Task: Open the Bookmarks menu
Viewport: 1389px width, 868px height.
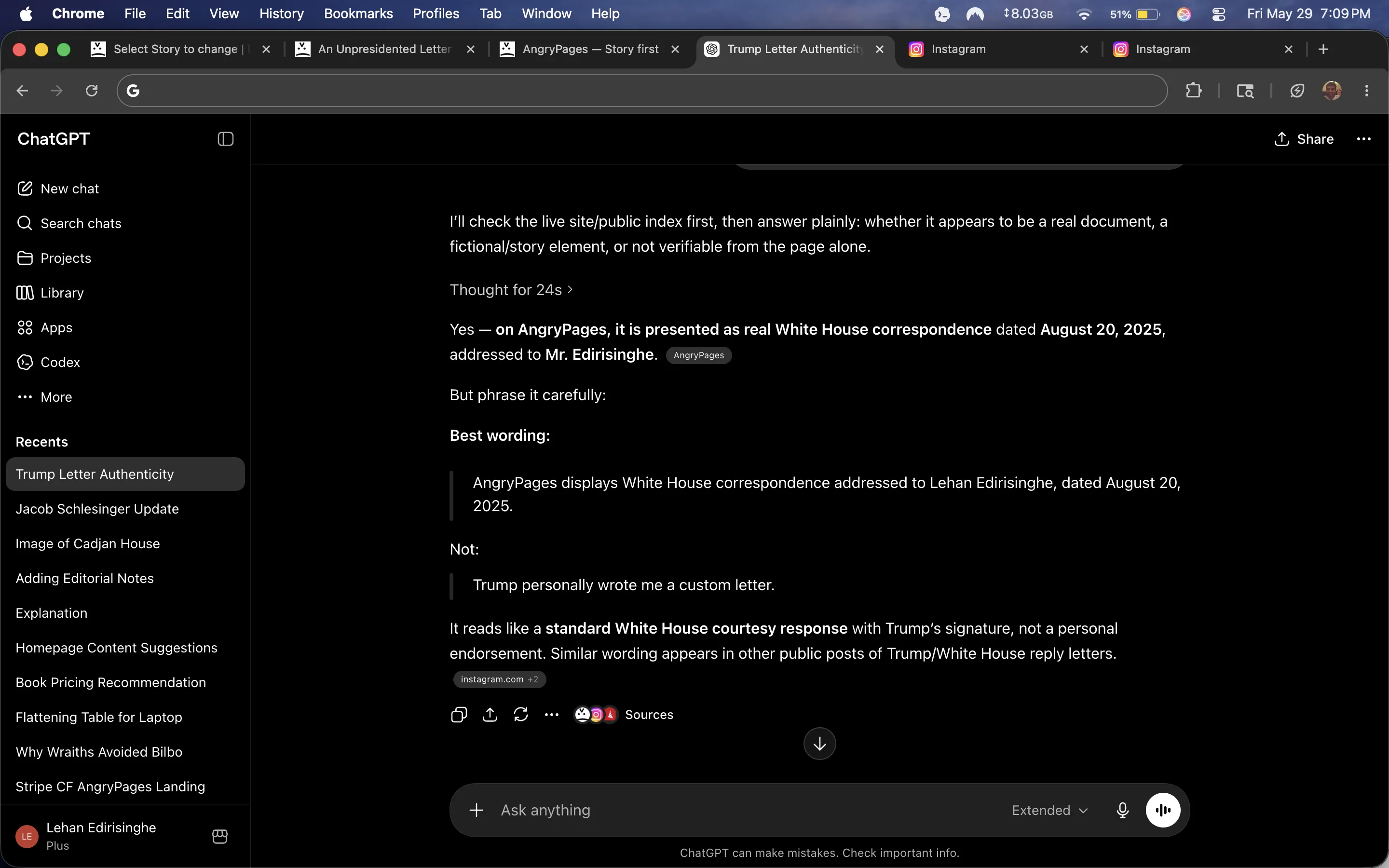Action: [x=358, y=14]
